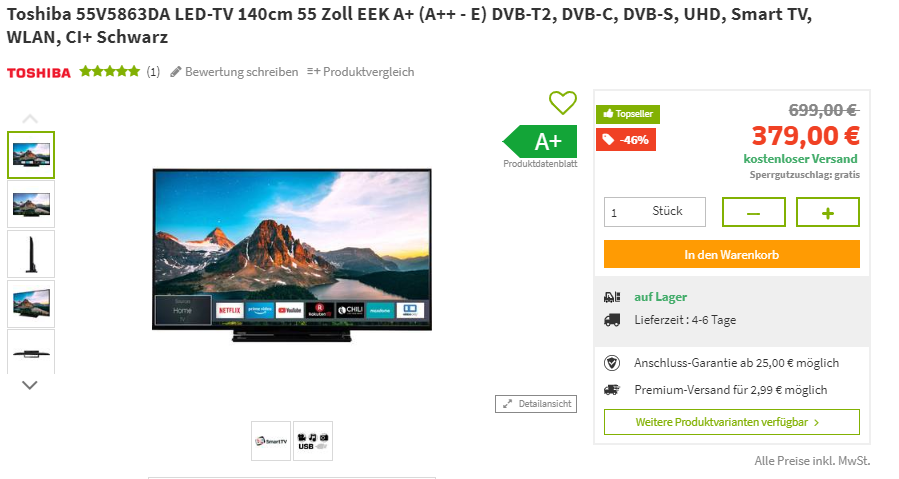Viewport: 899px width, 479px height.
Task: Add to cart via In den Warenkorb
Action: pyautogui.click(x=732, y=254)
